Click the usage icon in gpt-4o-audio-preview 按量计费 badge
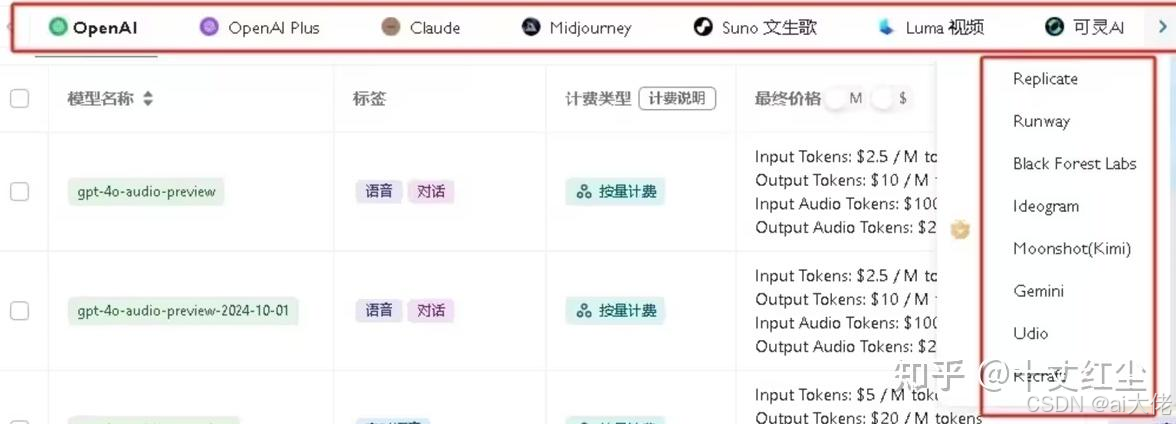1176x424 pixels. coord(584,191)
